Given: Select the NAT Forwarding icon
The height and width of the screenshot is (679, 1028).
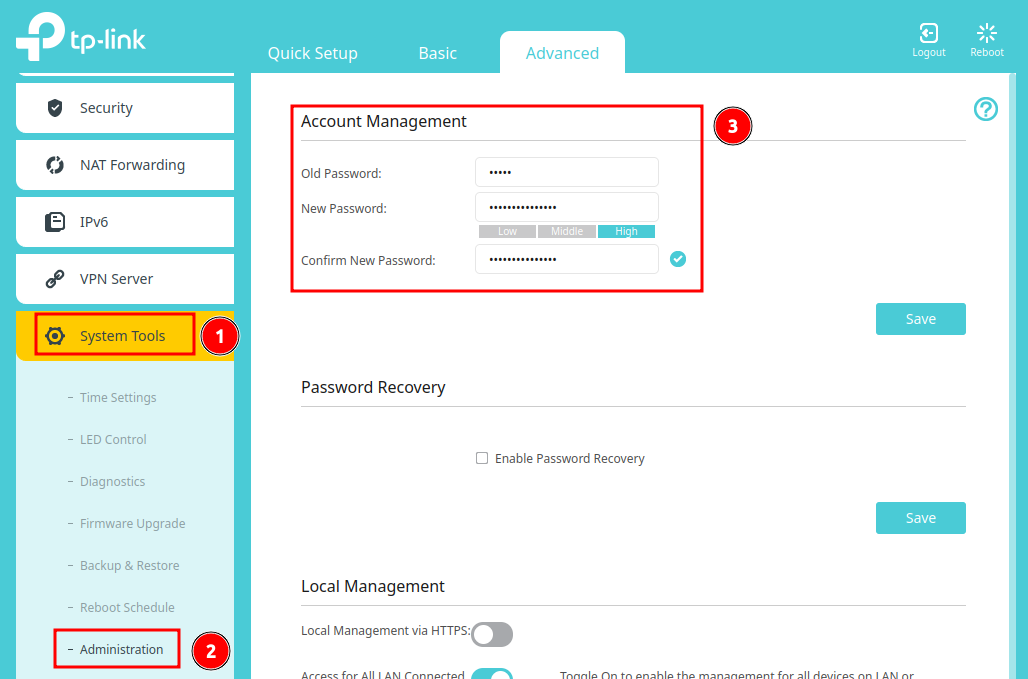Looking at the screenshot, I should (x=56, y=165).
